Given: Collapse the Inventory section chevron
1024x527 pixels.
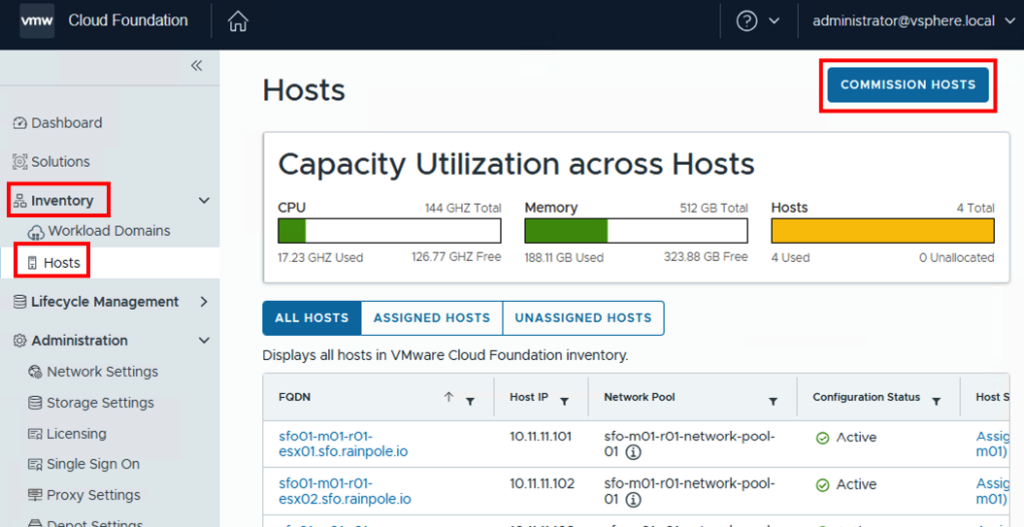Looking at the screenshot, I should point(204,200).
